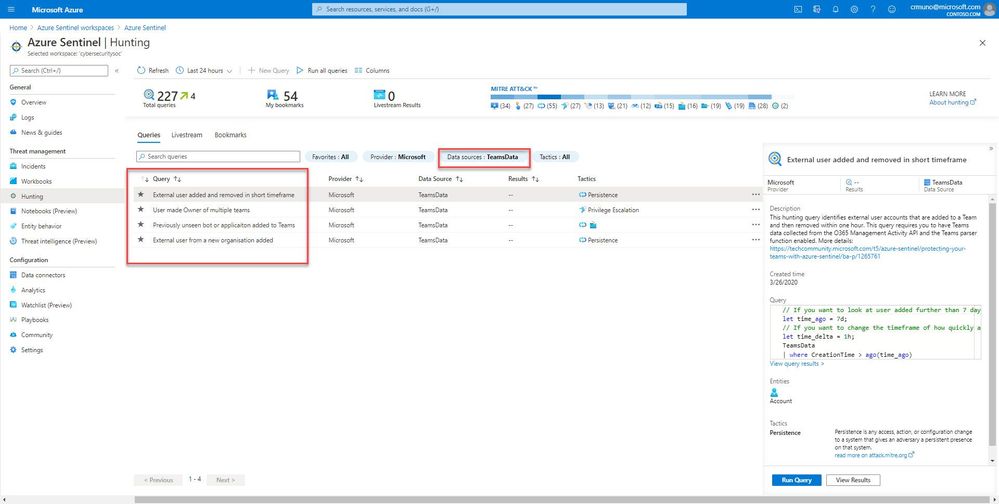Image resolution: width=999 pixels, height=504 pixels.
Task: Click the Search queries field
Action: [x=218, y=157]
